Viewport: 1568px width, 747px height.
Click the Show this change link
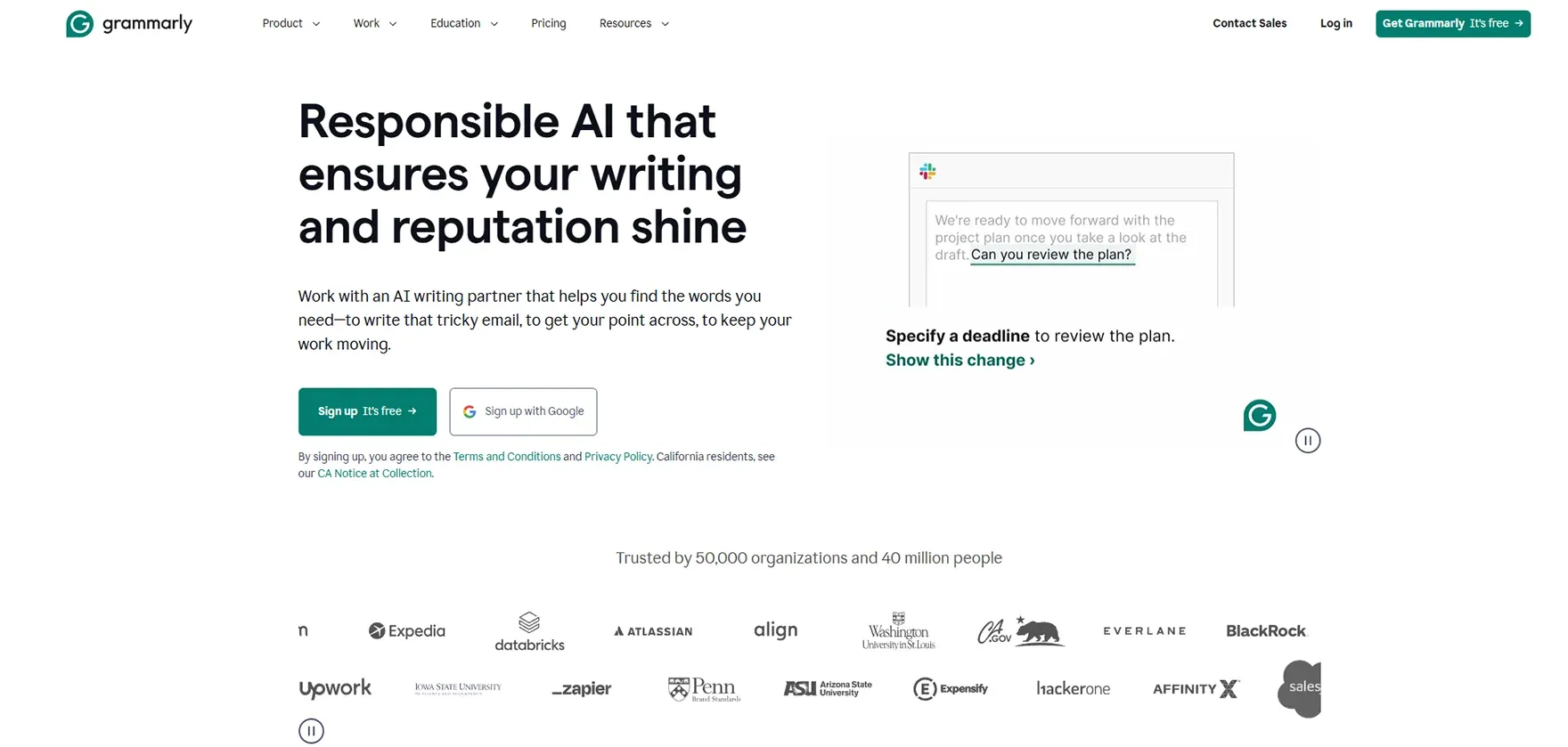point(960,361)
